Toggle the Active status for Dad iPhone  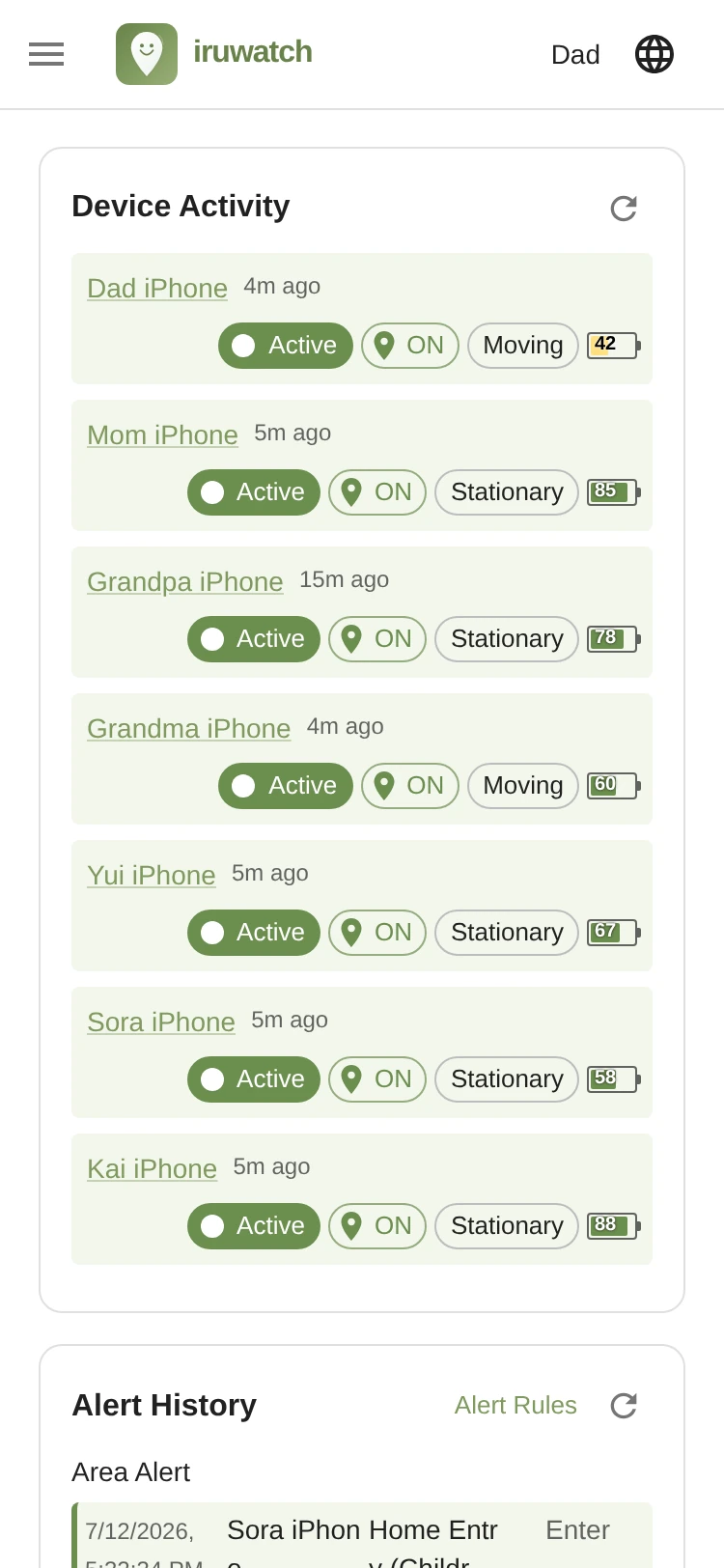click(286, 346)
